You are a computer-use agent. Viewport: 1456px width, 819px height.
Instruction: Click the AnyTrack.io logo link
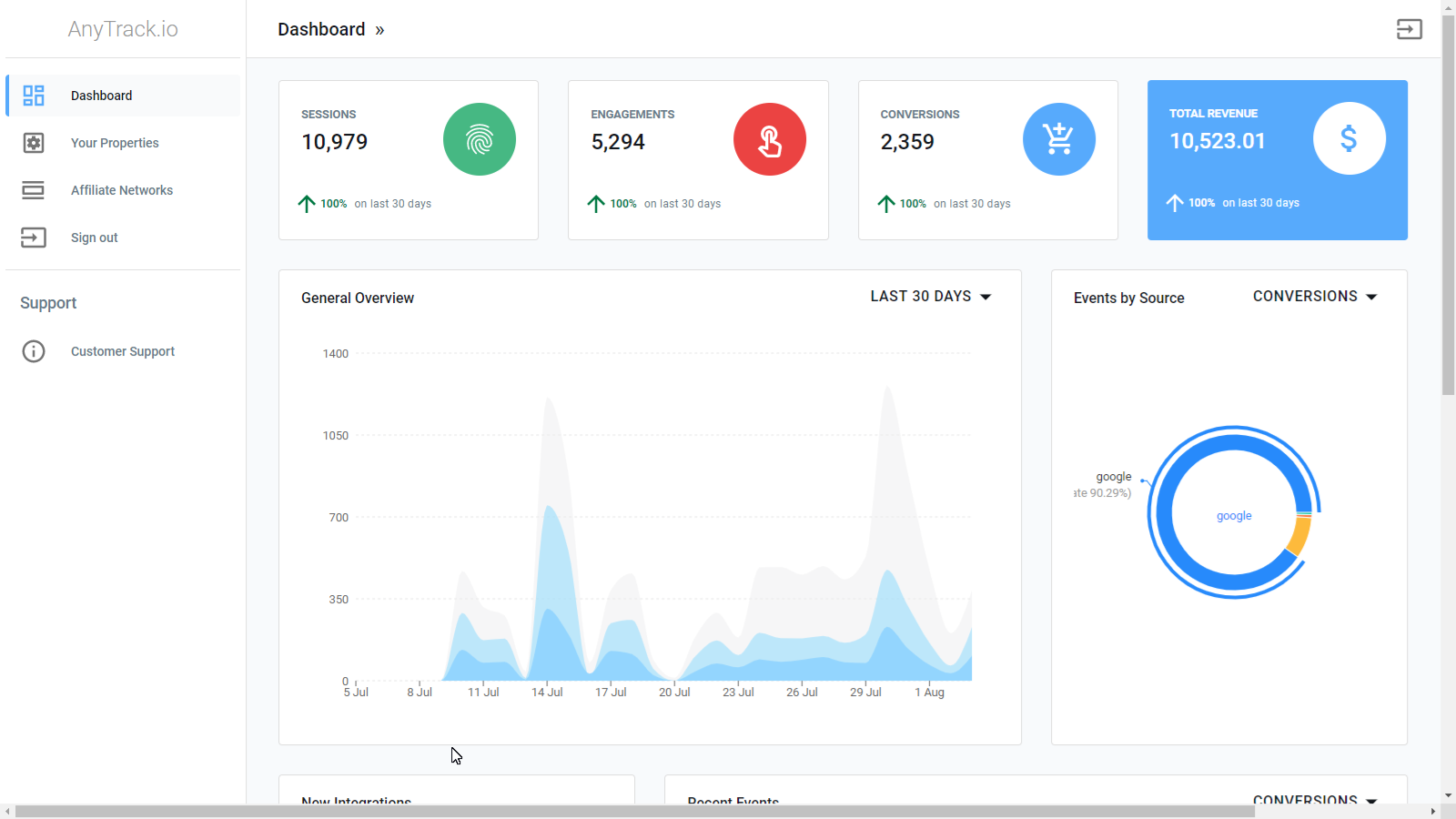click(x=123, y=29)
